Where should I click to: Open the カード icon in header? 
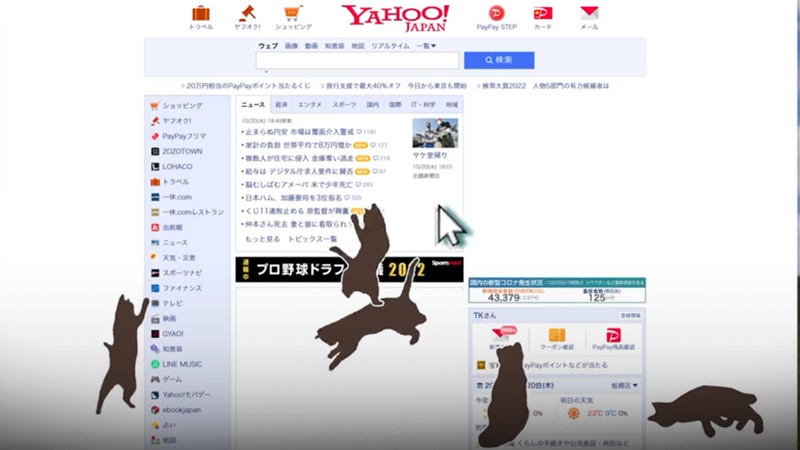tap(543, 13)
